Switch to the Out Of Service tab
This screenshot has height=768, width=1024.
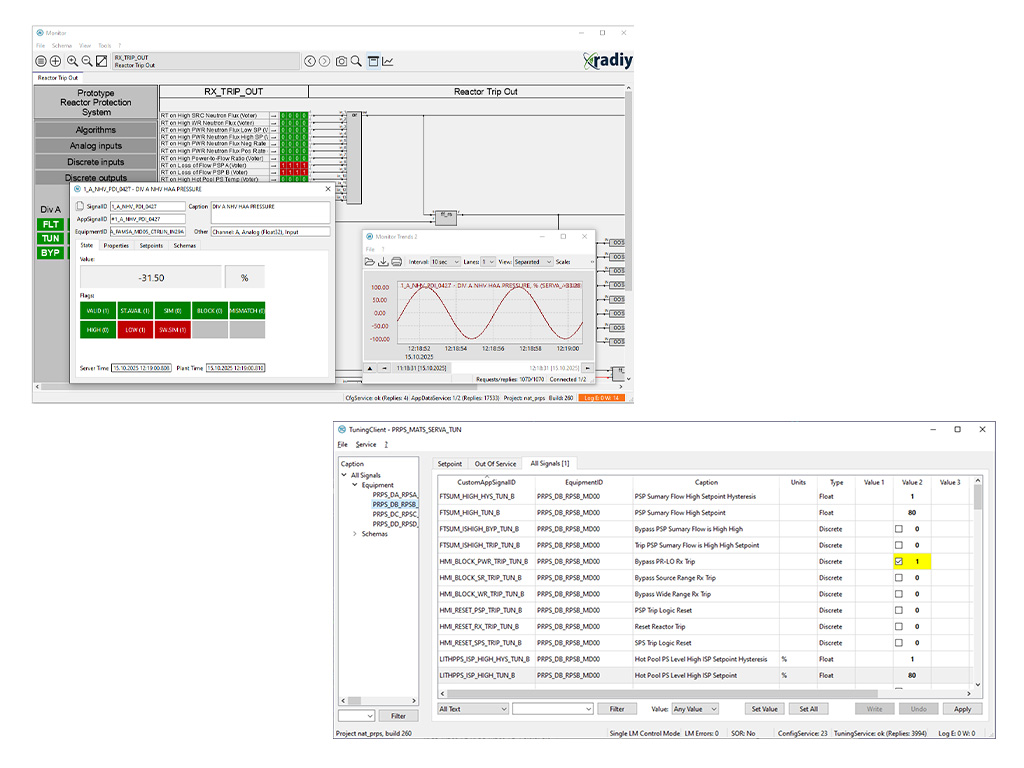[x=496, y=464]
